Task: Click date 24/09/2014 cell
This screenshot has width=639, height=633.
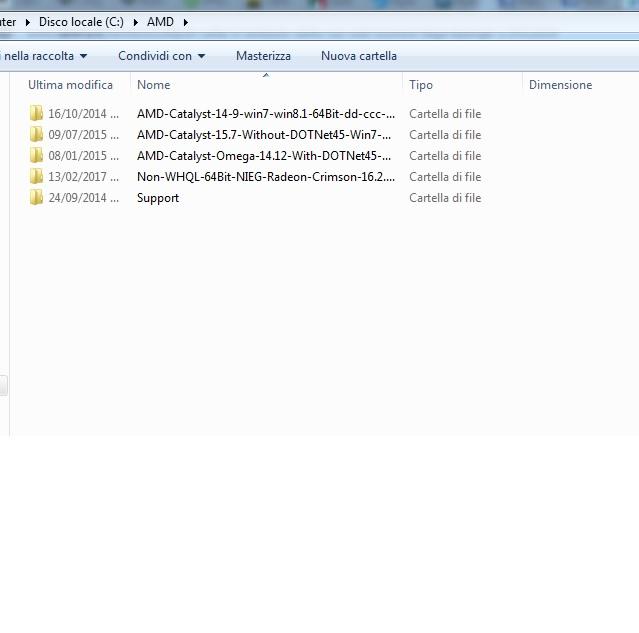Action: tap(84, 198)
